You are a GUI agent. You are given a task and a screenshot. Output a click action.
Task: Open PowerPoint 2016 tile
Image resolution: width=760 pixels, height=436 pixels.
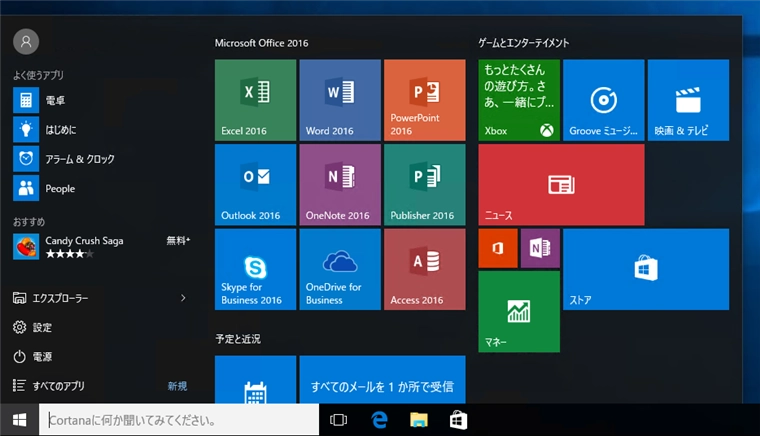coord(425,100)
